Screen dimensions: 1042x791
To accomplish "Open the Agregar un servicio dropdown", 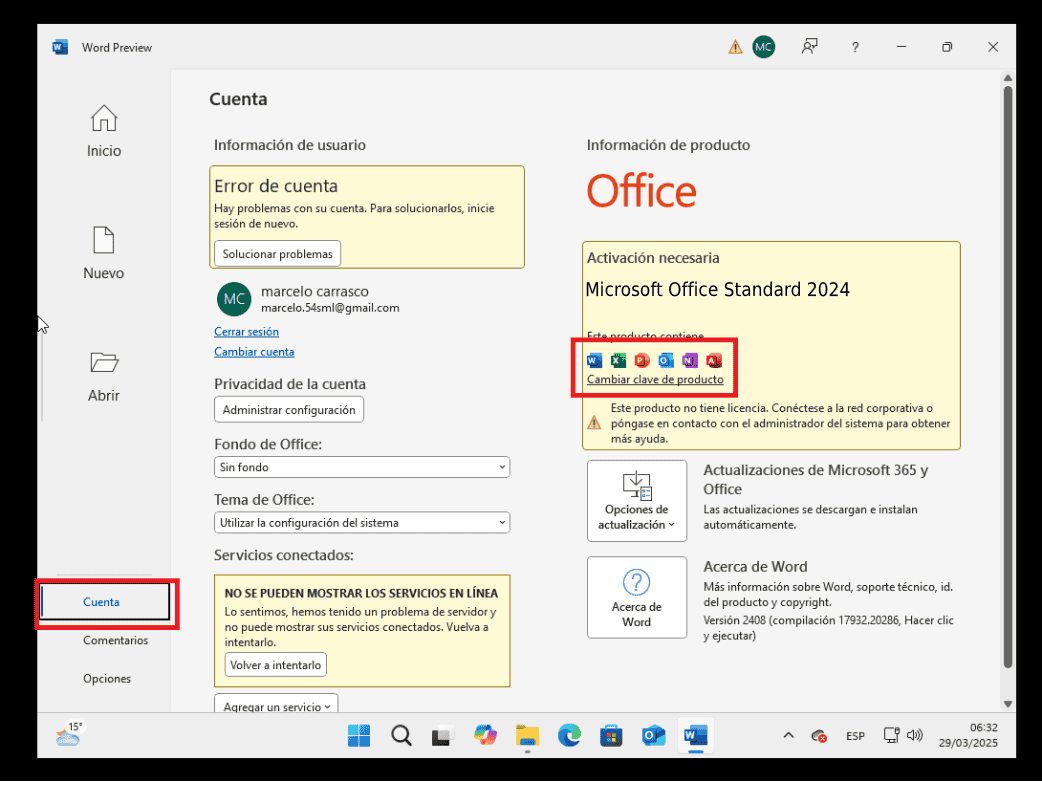I will tap(277, 706).
